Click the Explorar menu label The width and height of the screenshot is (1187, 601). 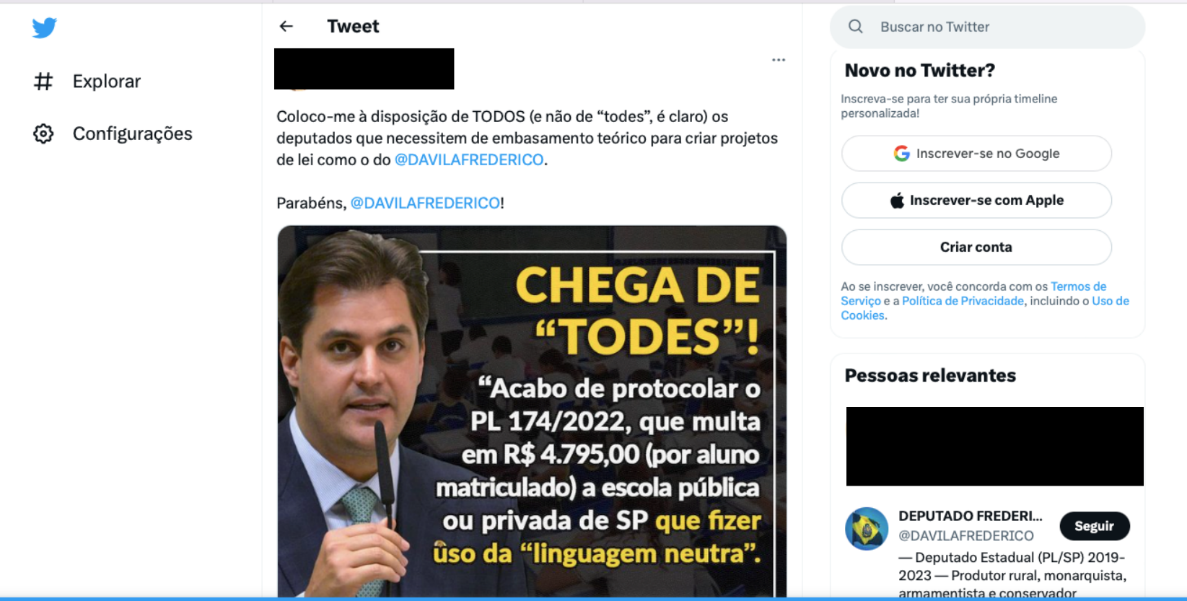107,81
